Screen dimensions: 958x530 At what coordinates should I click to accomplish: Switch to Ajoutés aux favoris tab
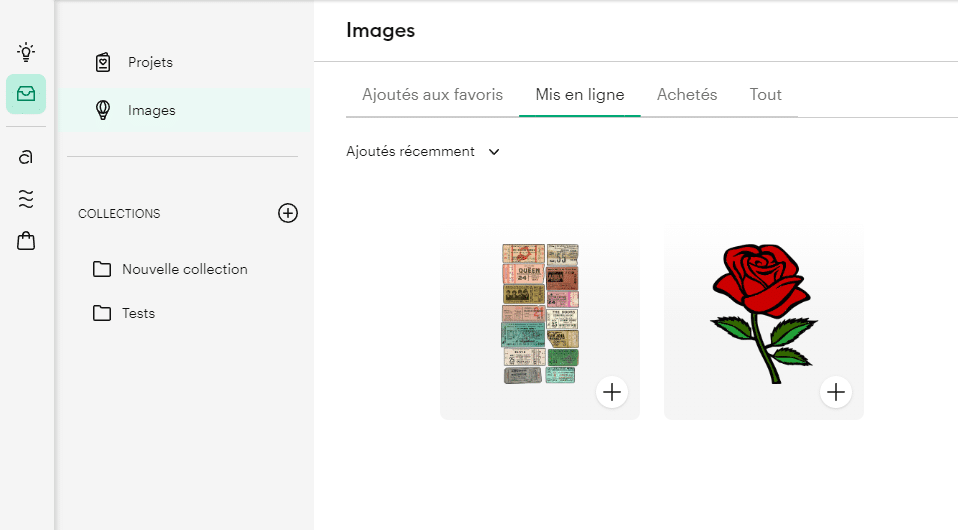click(x=432, y=95)
